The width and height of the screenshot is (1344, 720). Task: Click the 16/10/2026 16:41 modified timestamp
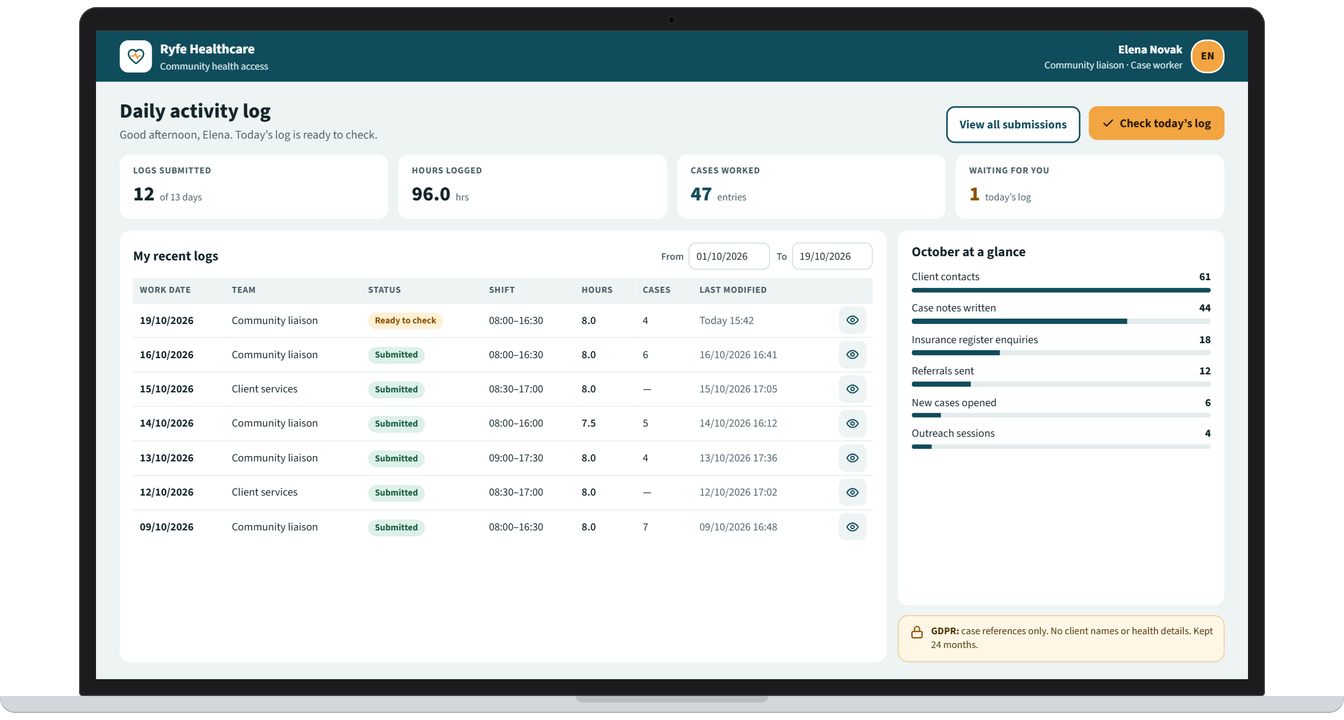point(738,355)
